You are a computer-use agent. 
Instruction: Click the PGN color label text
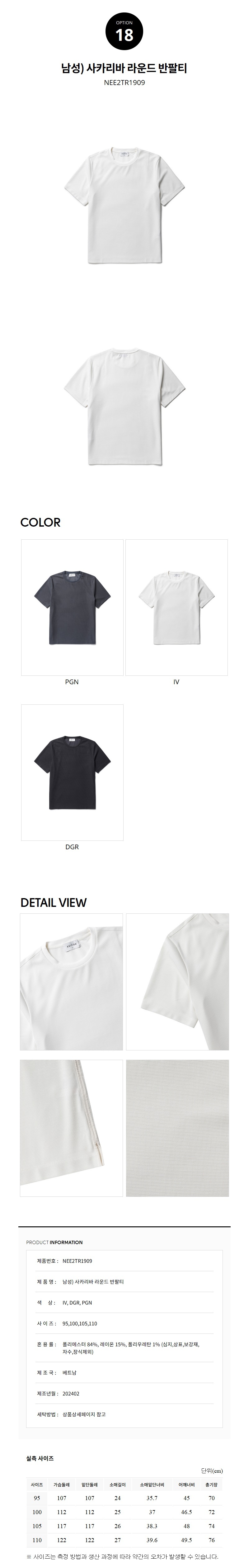tap(72, 682)
